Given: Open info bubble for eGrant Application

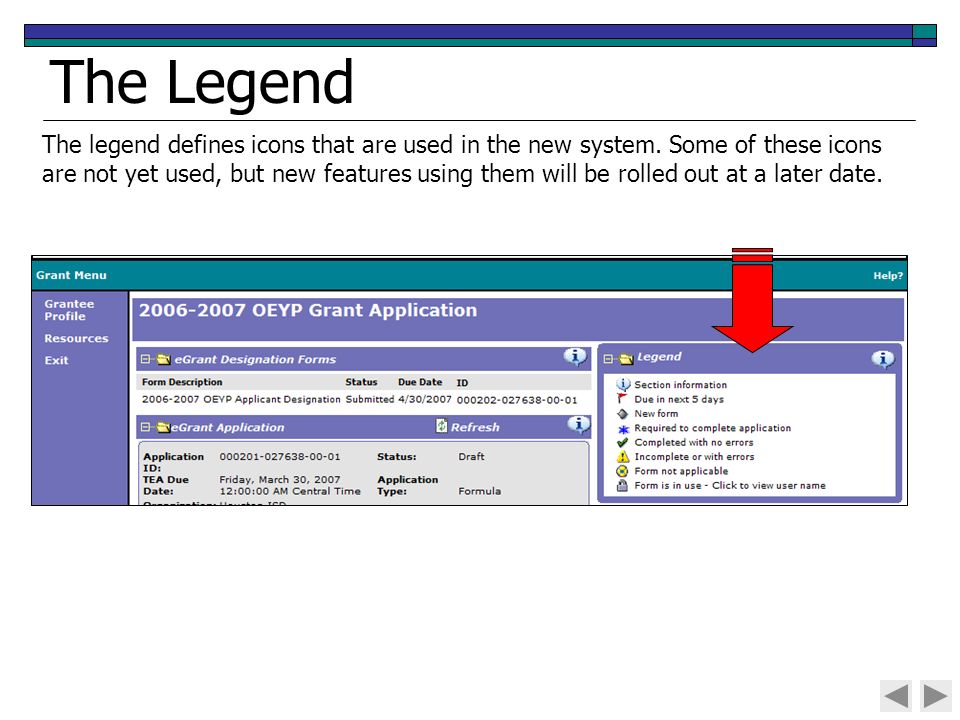Looking at the screenshot, I should (579, 424).
